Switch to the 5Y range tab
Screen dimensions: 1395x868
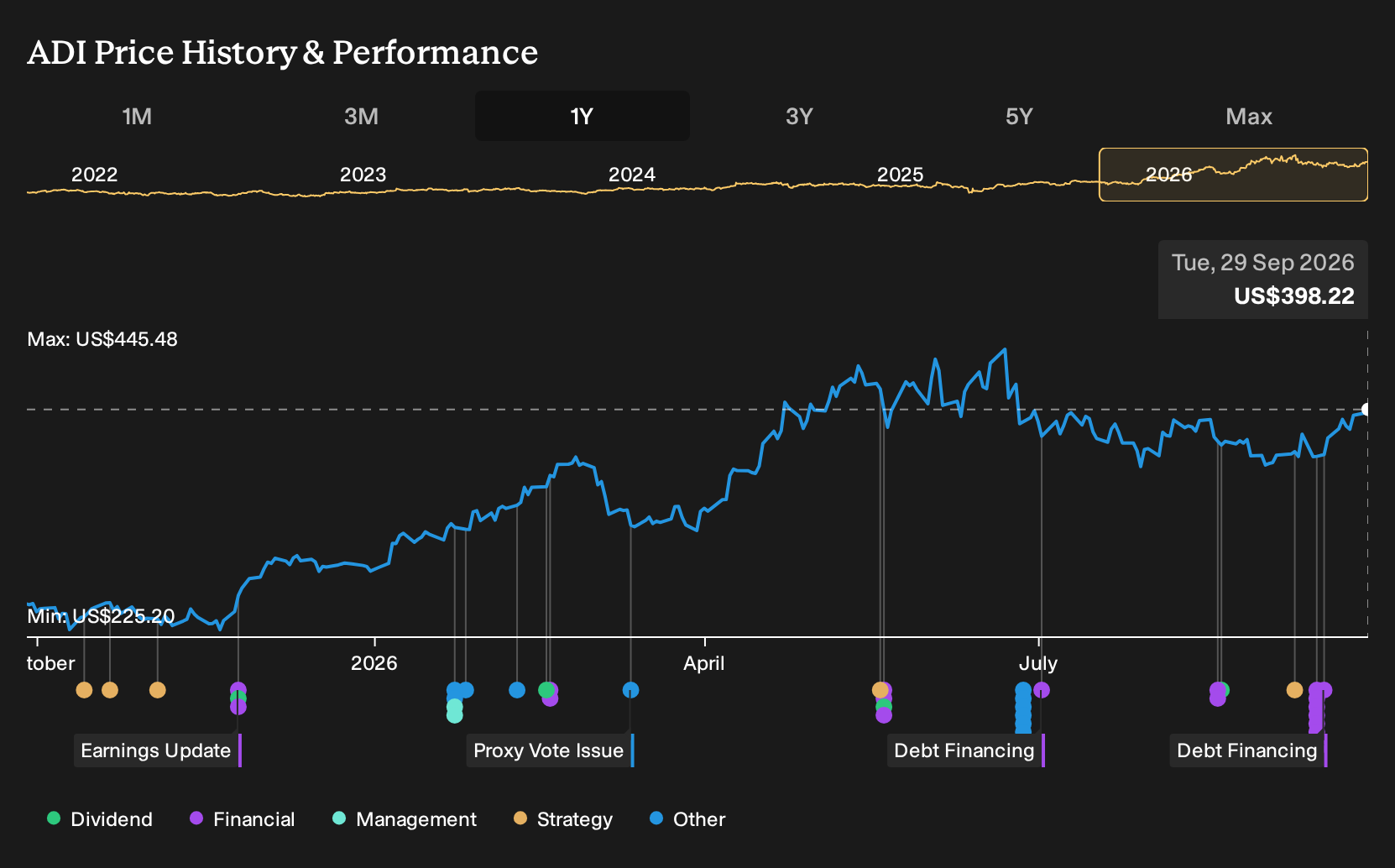point(1019,116)
